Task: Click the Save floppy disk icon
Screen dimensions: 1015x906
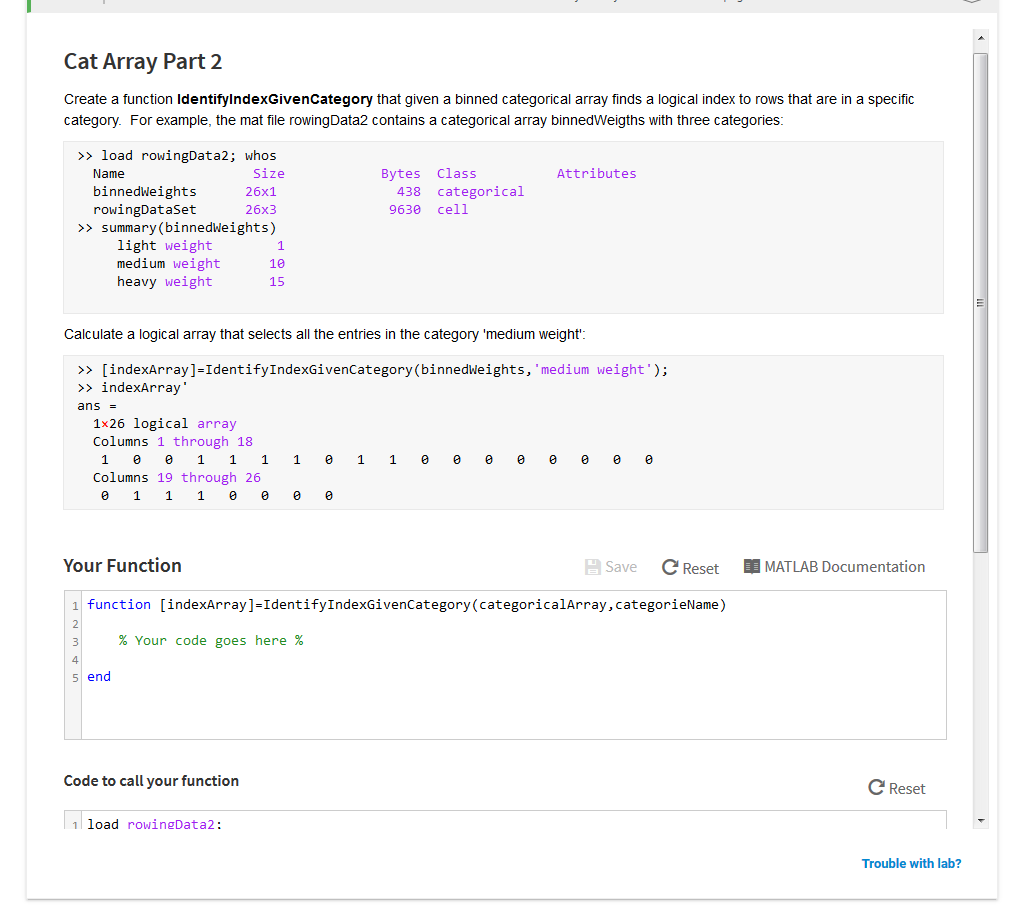Action: click(x=592, y=568)
